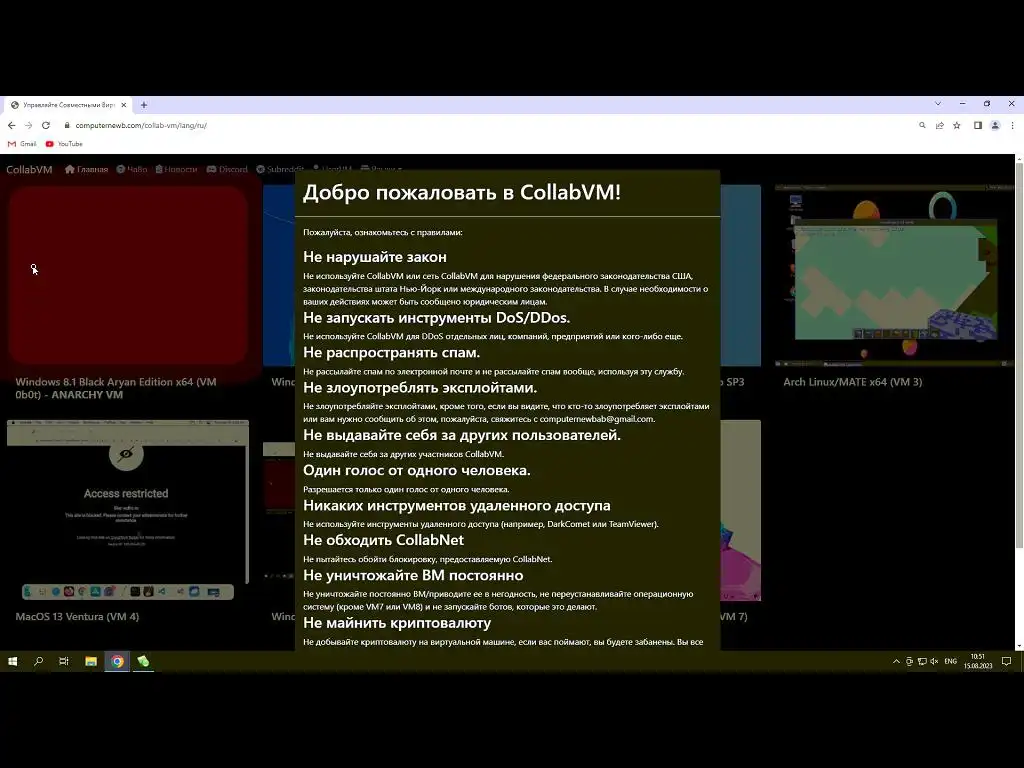Show hidden system tray icons
This screenshot has height=768, width=1024.
896,662
